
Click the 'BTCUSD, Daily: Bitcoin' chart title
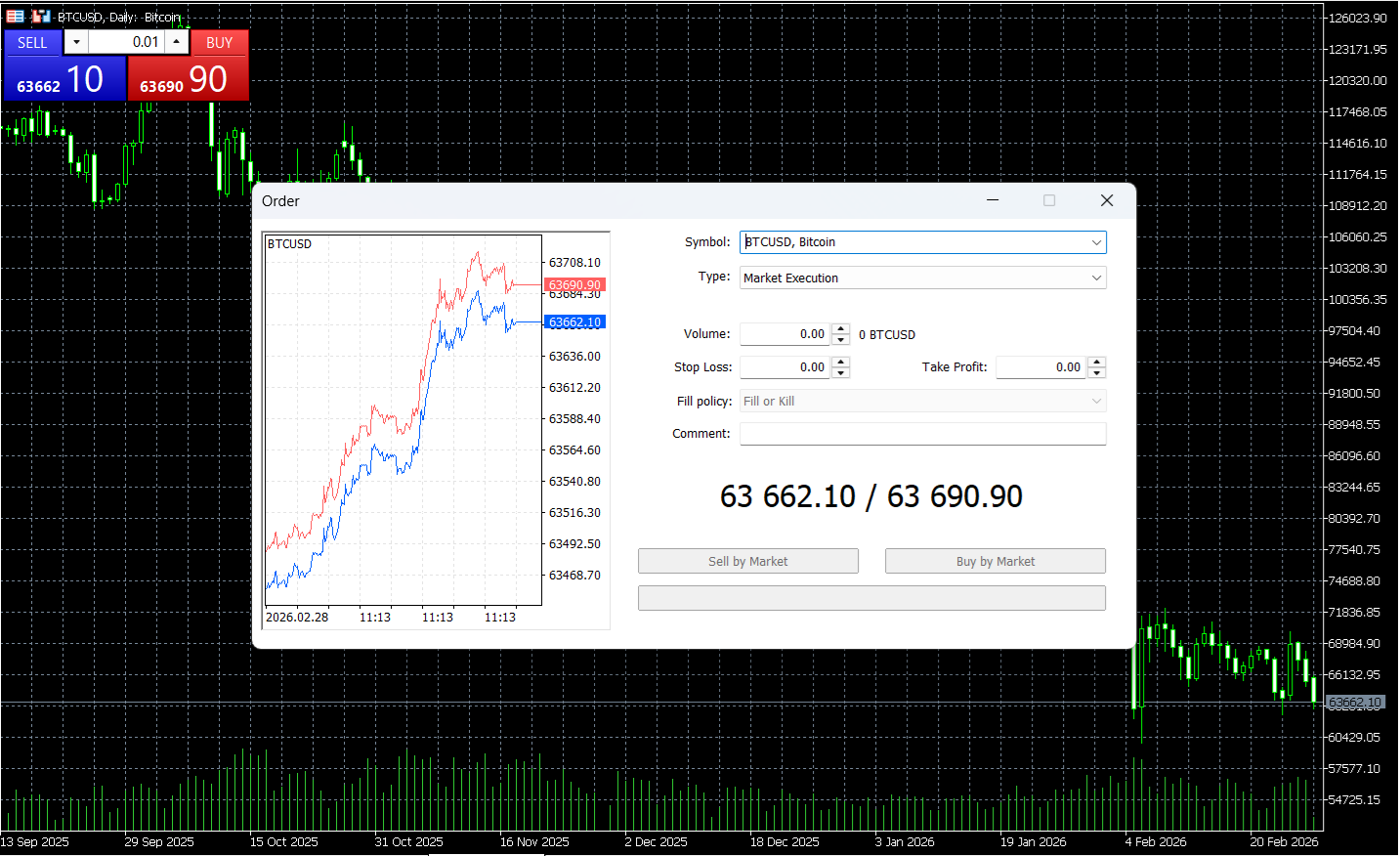119,17
